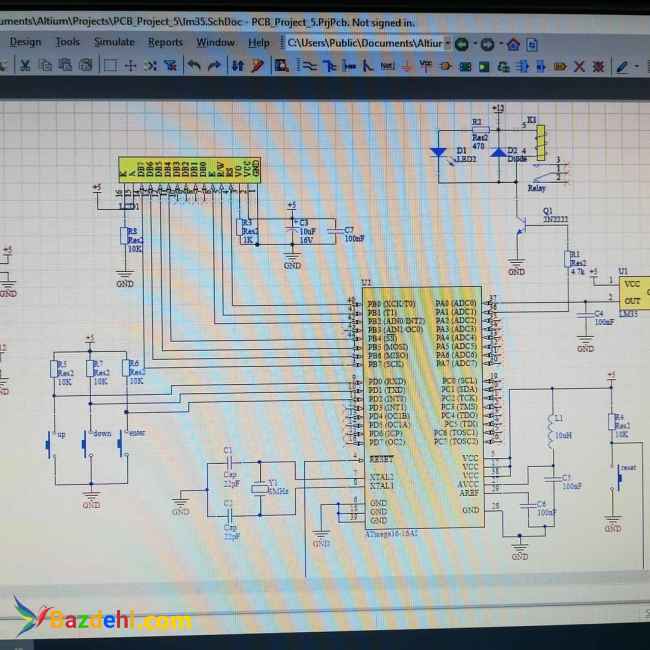The image size is (650, 650).
Task: Open the file path address dropdown
Action: pos(446,43)
